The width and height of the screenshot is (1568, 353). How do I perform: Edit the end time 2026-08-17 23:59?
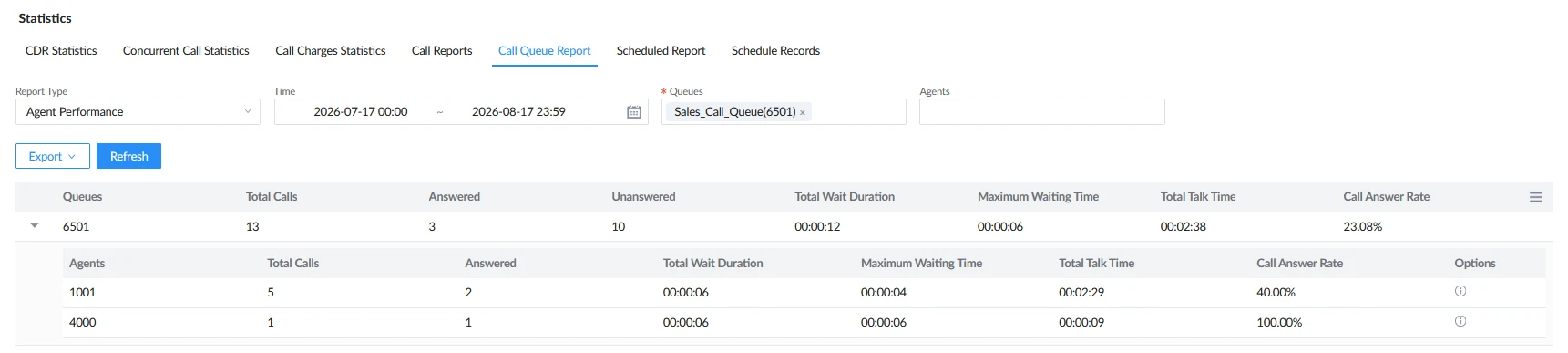[518, 112]
